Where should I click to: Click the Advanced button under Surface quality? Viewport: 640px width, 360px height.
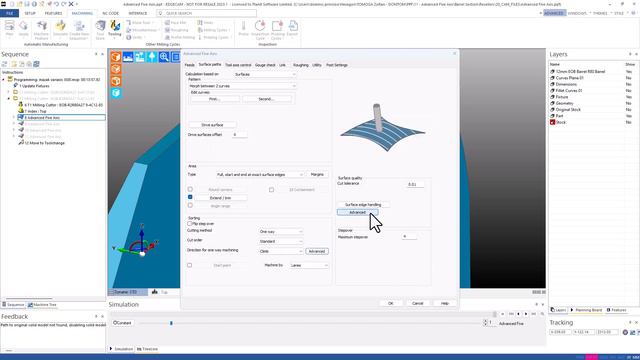[x=358, y=212]
